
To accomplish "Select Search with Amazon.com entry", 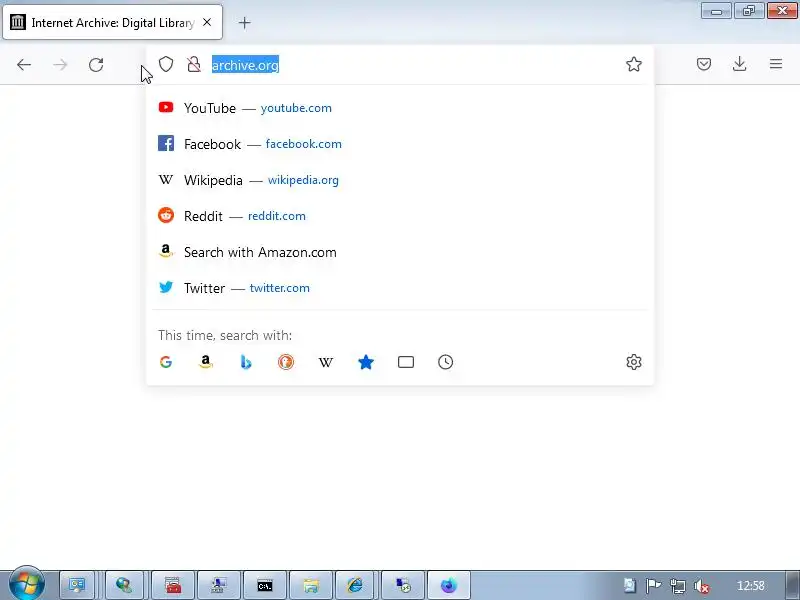I will (400, 252).
